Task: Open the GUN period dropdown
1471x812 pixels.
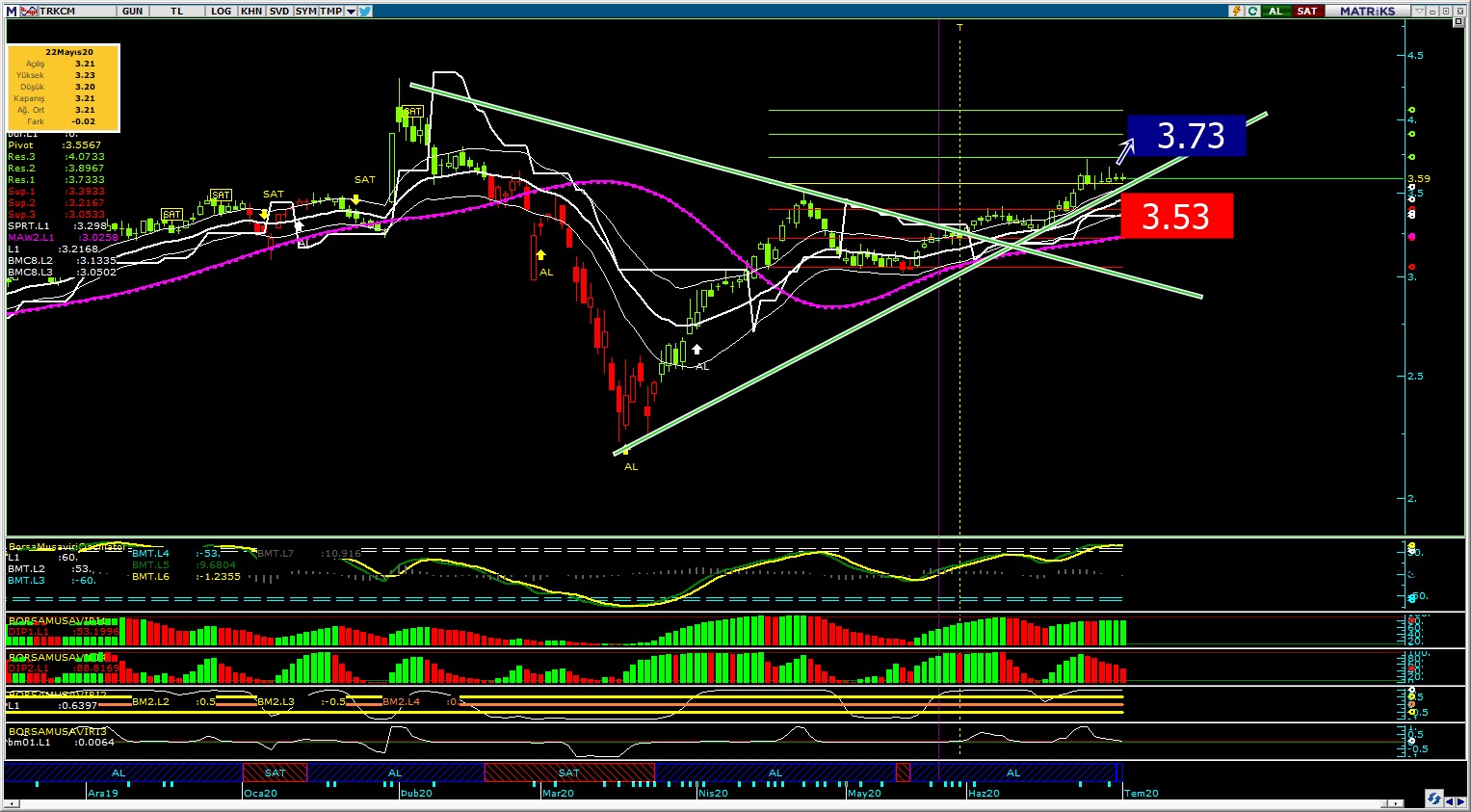Action: pos(133,12)
